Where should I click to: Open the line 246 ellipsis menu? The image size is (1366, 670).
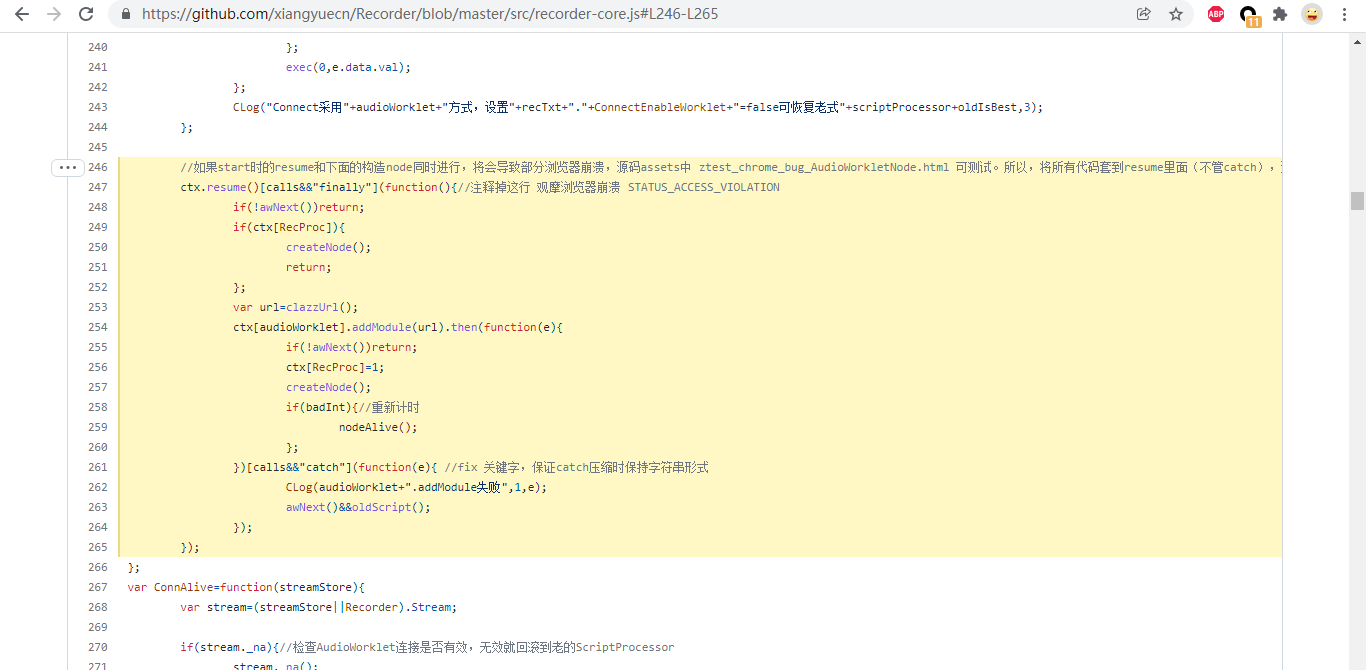point(67,167)
